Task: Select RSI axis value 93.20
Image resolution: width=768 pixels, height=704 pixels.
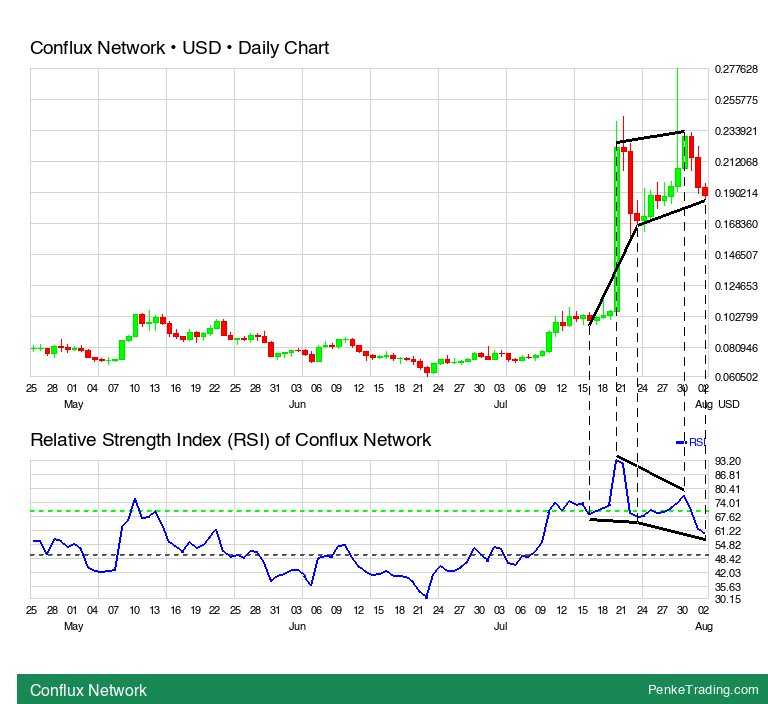Action: pyautogui.click(x=728, y=461)
